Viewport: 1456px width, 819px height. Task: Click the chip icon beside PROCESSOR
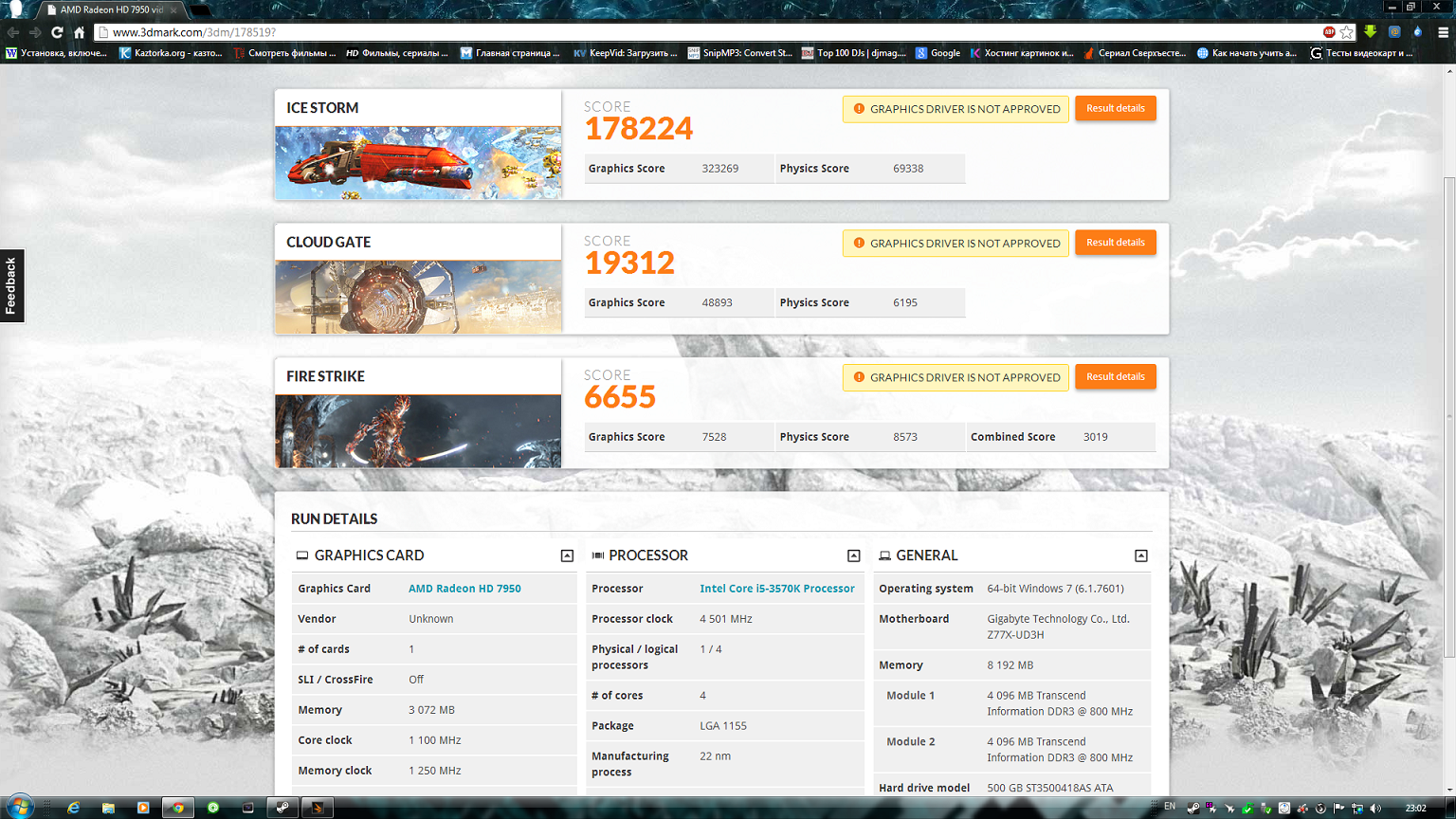click(x=597, y=555)
